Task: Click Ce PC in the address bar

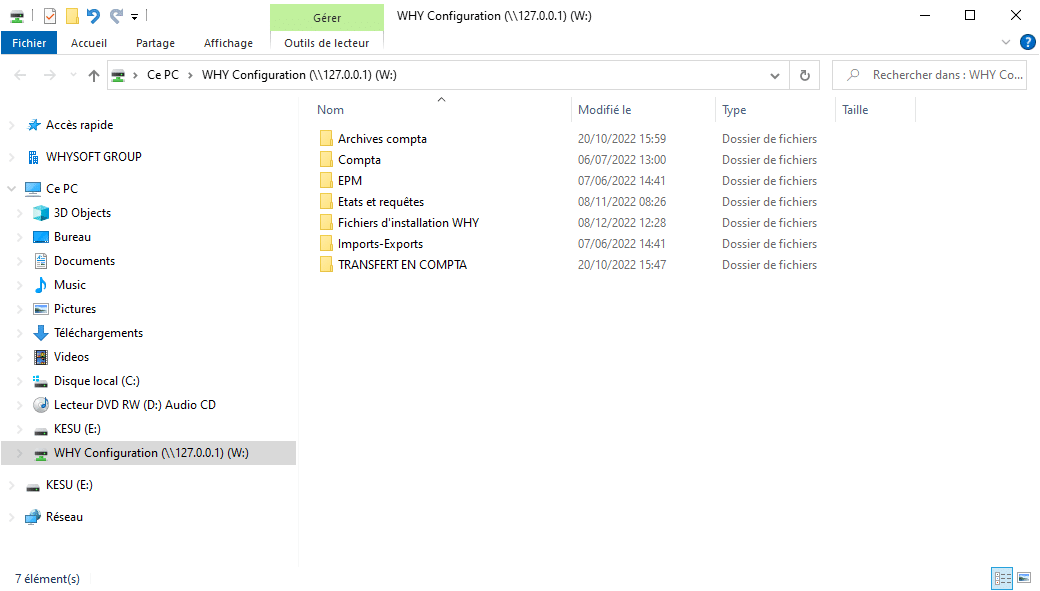Action: (x=162, y=75)
